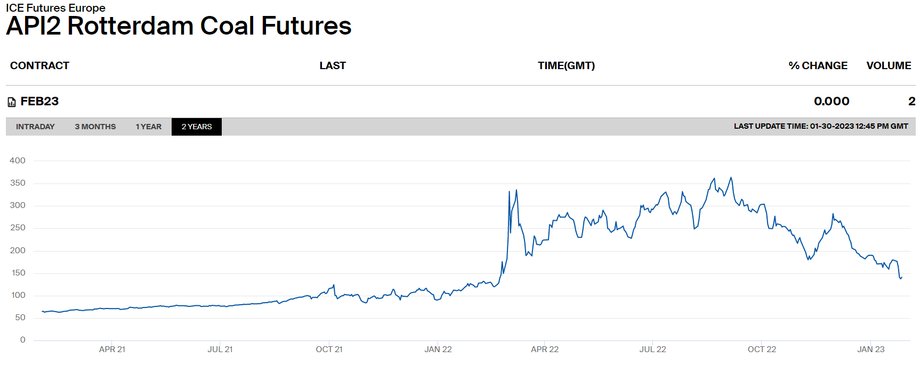Click the ICE Futures Europe label
Screen dimensions: 920x367
tap(55, 8)
